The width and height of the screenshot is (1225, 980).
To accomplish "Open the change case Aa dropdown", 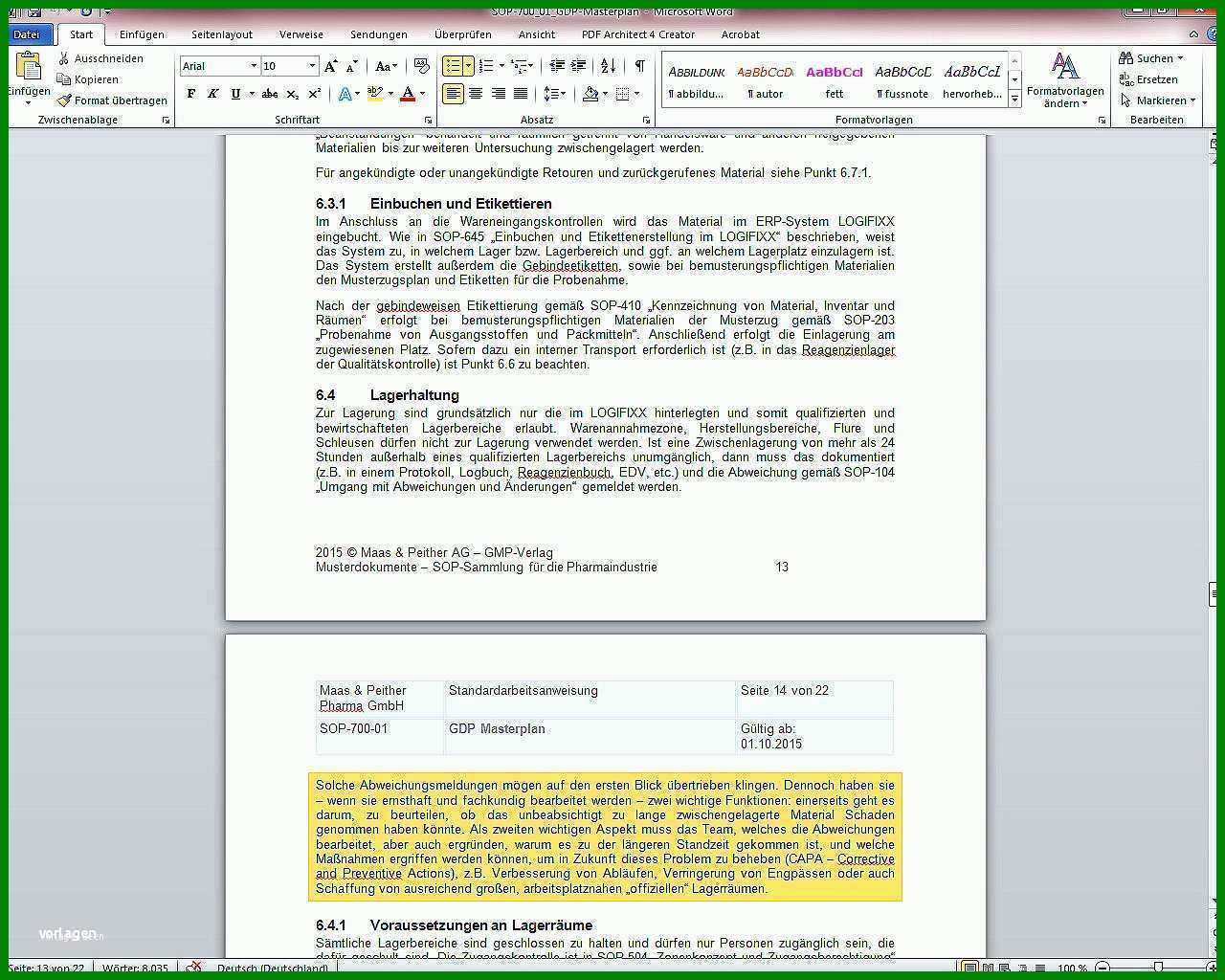I will [x=386, y=66].
